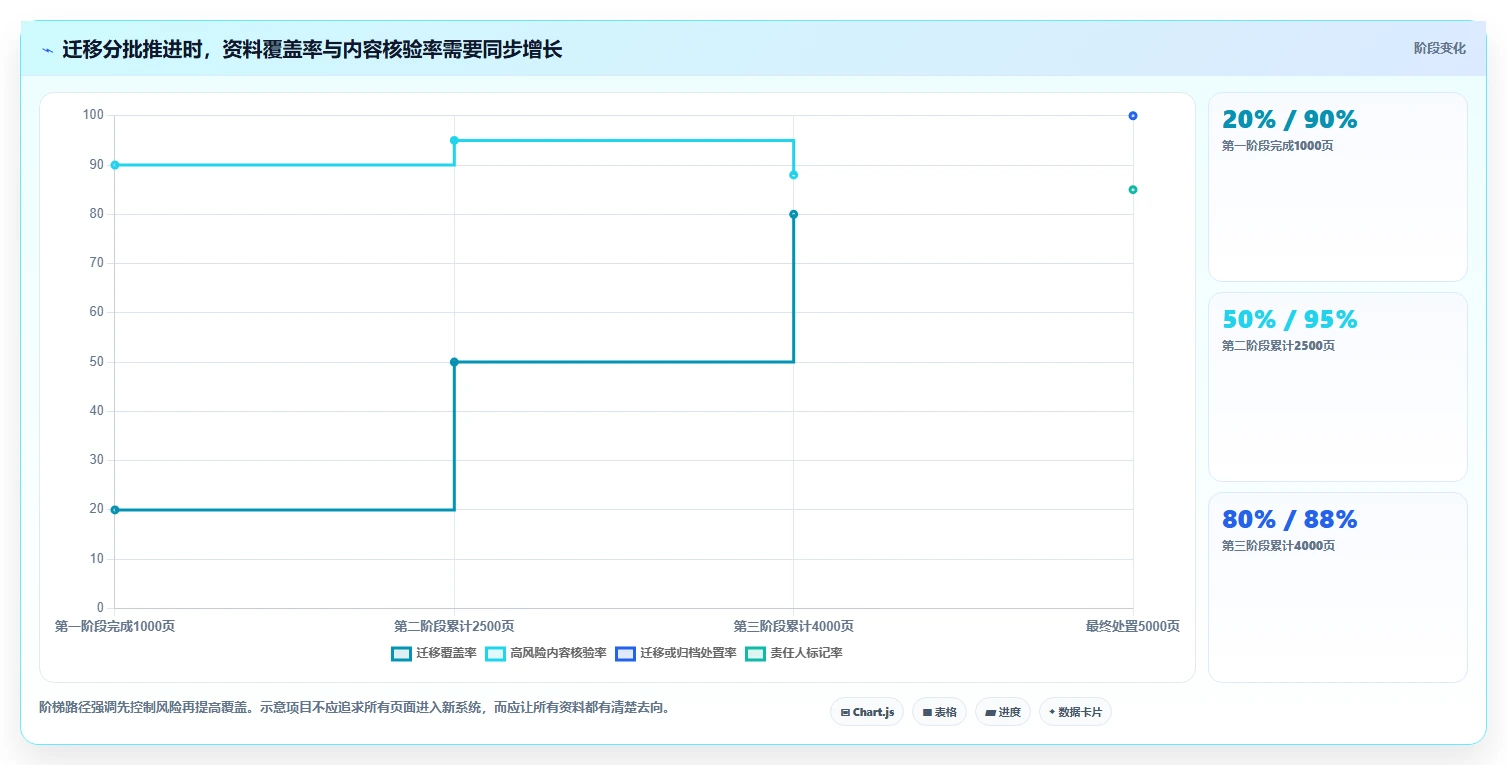Click the 阶梯路径 footnote text
1507x765 pixels.
pyautogui.click(x=354, y=707)
